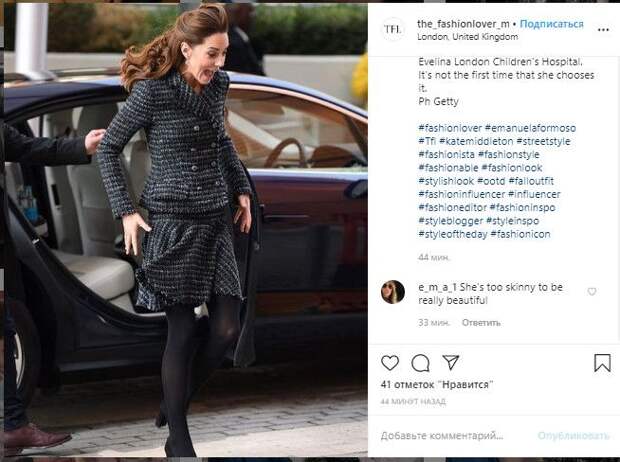620x462 pixels.
Task: Open comments with the speech bubble icon
Action: pyautogui.click(x=420, y=363)
